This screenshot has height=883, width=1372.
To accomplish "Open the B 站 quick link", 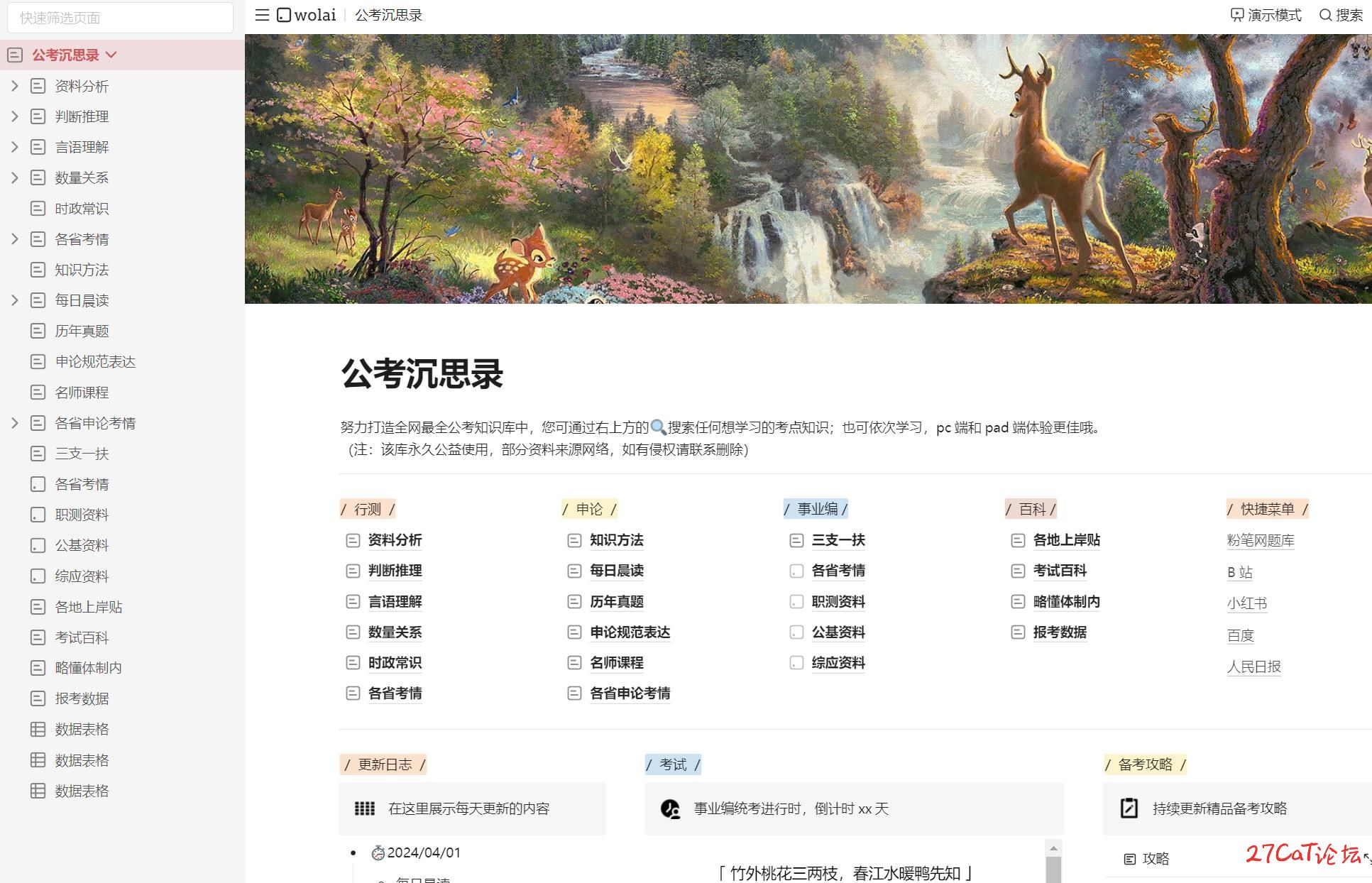I will (1240, 572).
